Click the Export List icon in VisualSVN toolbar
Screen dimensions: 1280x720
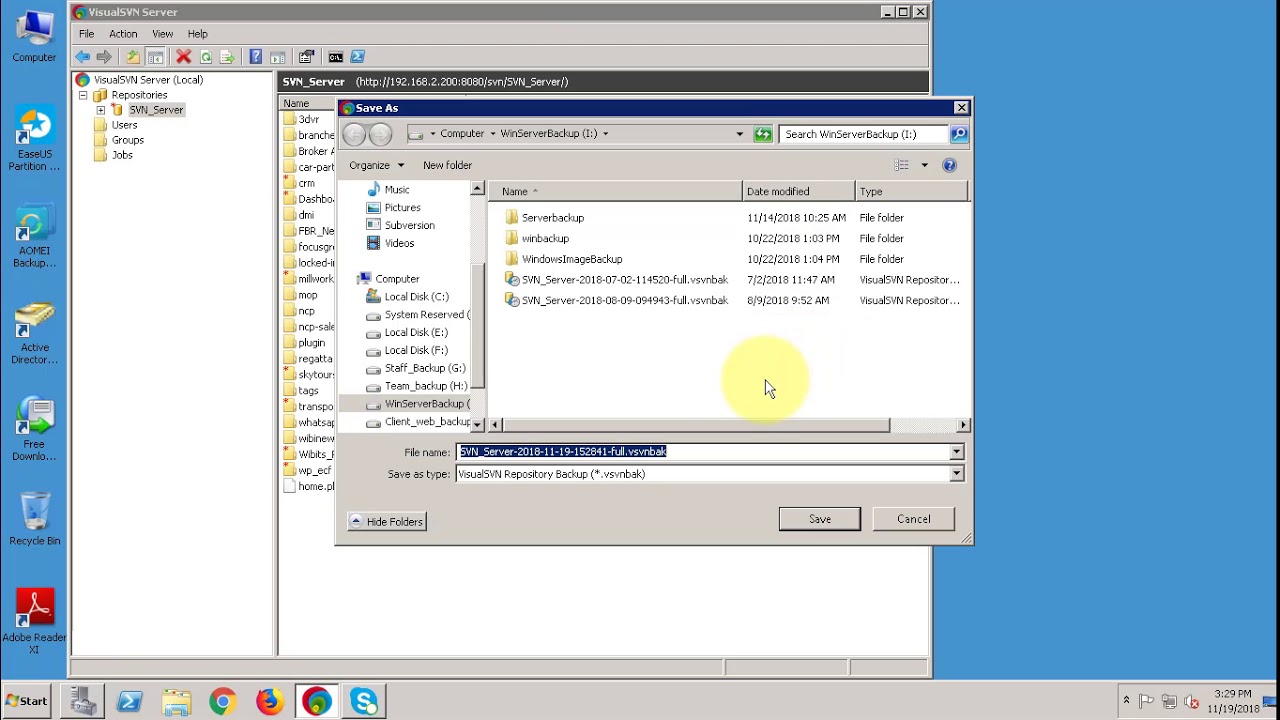pyautogui.click(x=227, y=57)
